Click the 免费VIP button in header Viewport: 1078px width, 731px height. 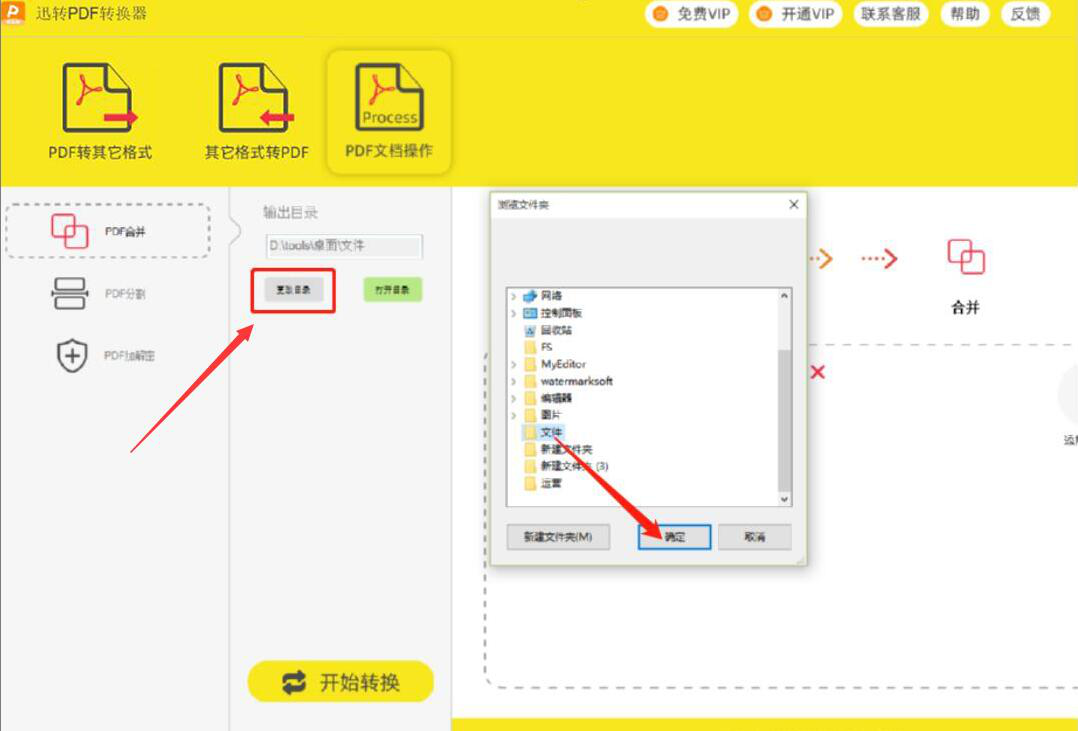[692, 14]
